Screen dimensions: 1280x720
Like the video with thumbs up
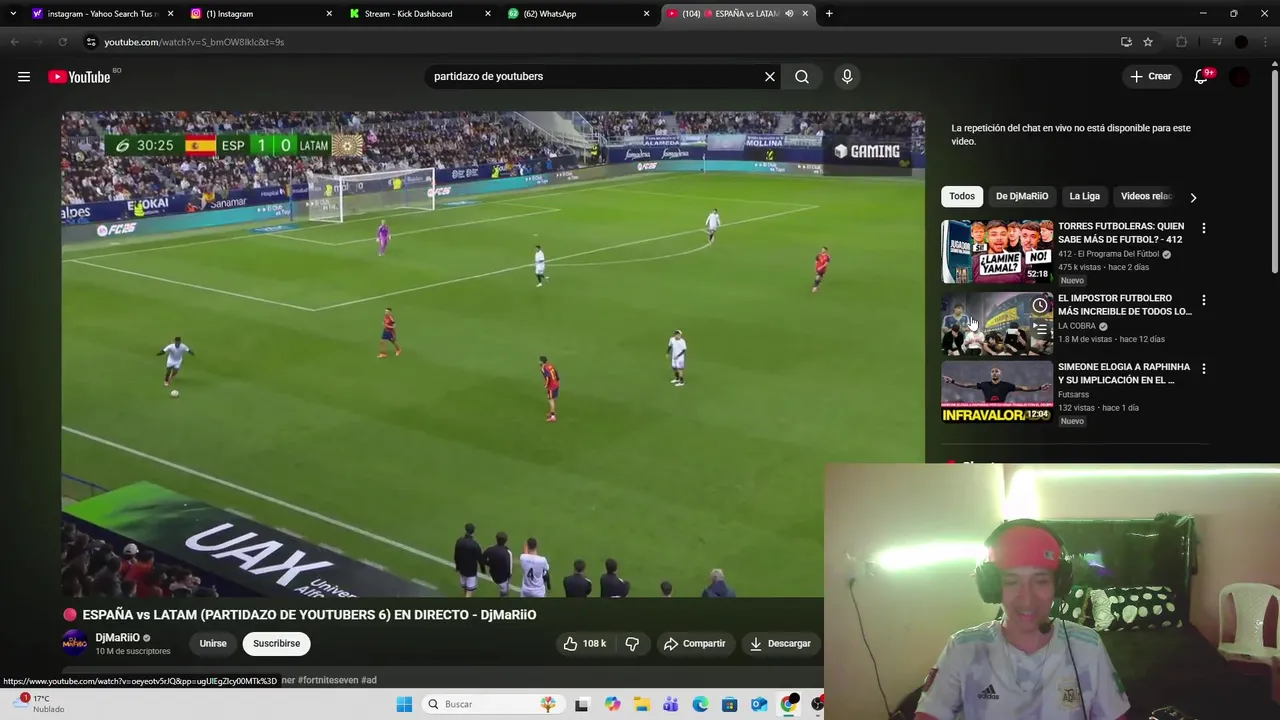coord(585,644)
